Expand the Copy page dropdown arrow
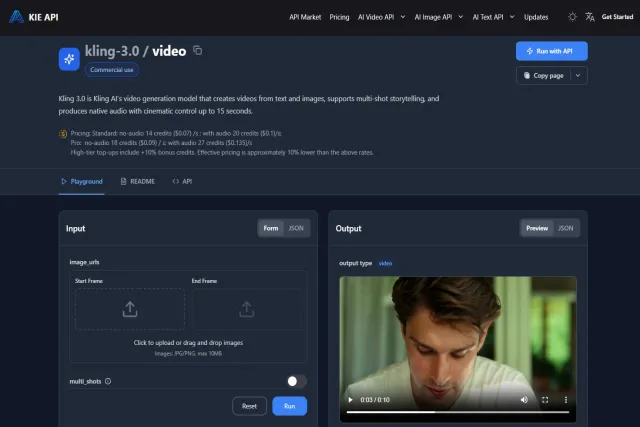This screenshot has width=640, height=427. (x=578, y=76)
